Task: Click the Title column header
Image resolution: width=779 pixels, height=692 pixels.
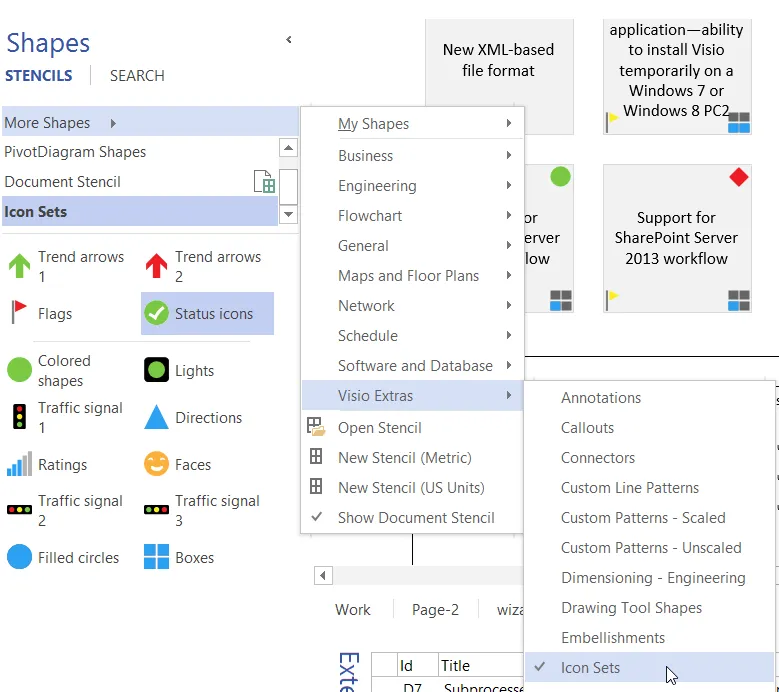Action: click(x=481, y=665)
